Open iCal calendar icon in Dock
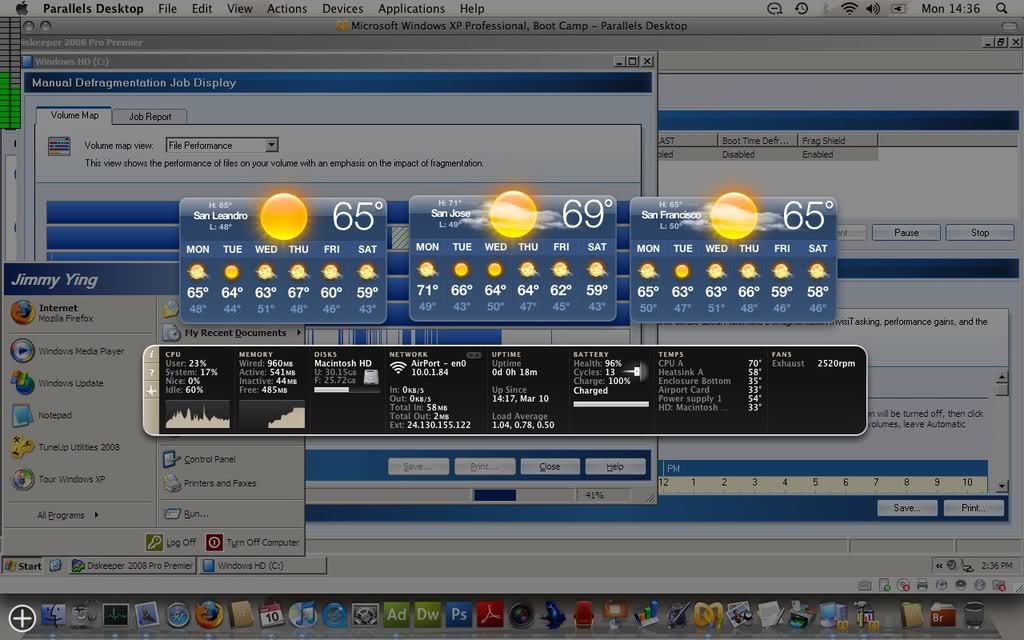Screen dimensions: 1024x640 (272, 615)
